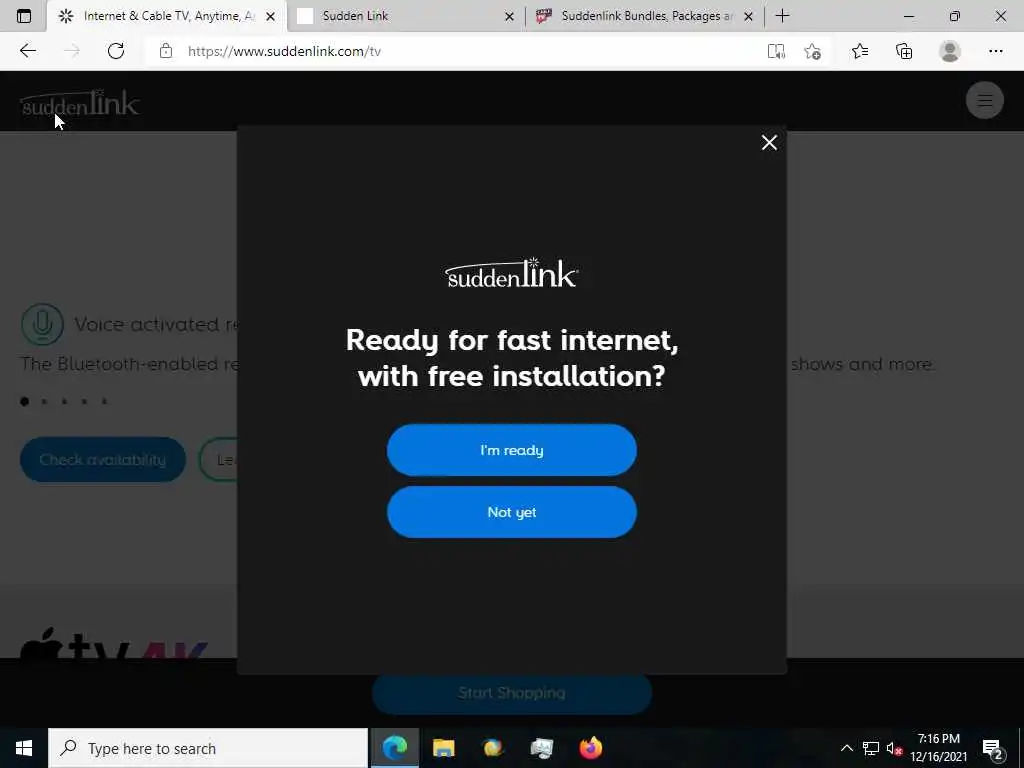Viewport: 1024px width, 768px height.
Task: Open the browser profile avatar
Action: click(950, 52)
